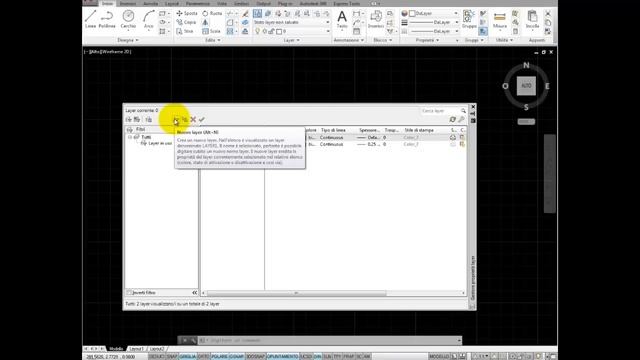This screenshot has height=360, width=640.
Task: Open the Vista ribbon tab
Action: tap(222, 4)
